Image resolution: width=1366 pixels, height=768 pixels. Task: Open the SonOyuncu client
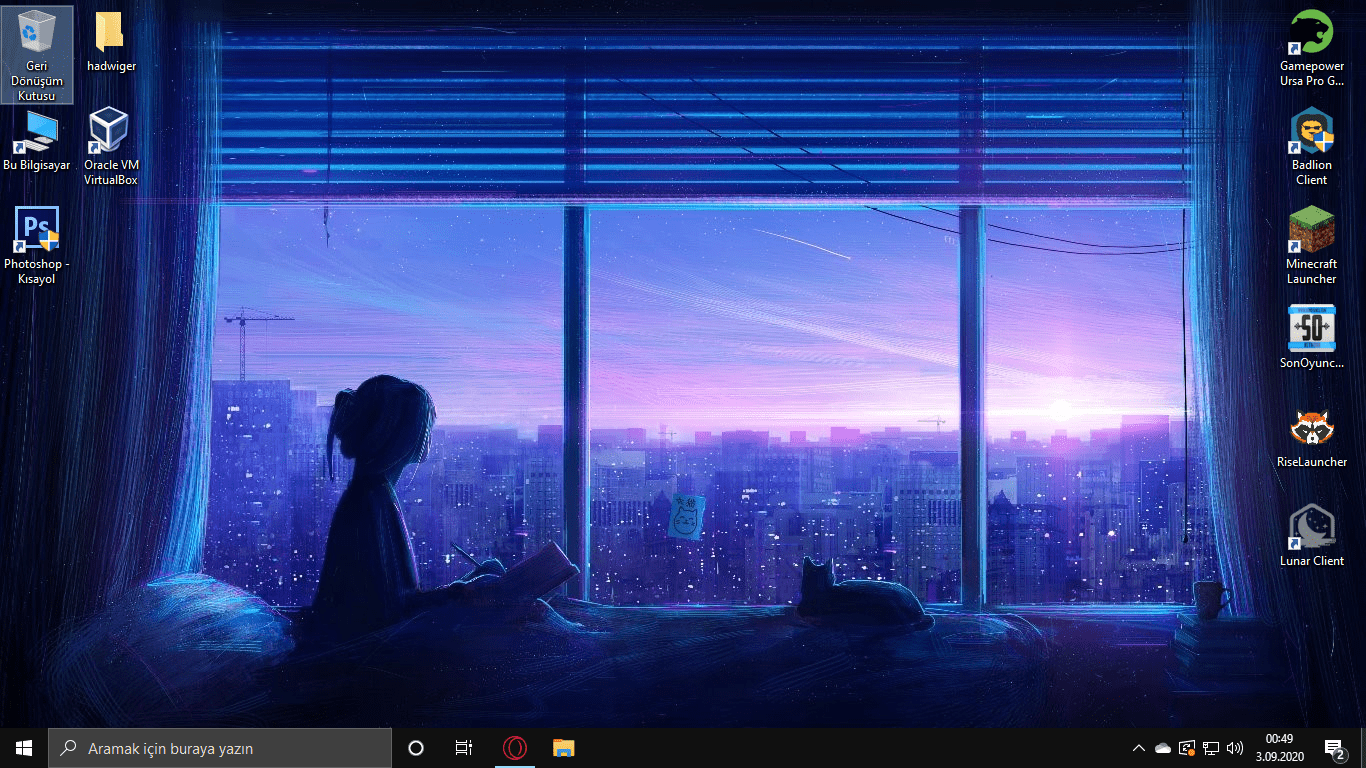tap(1311, 327)
